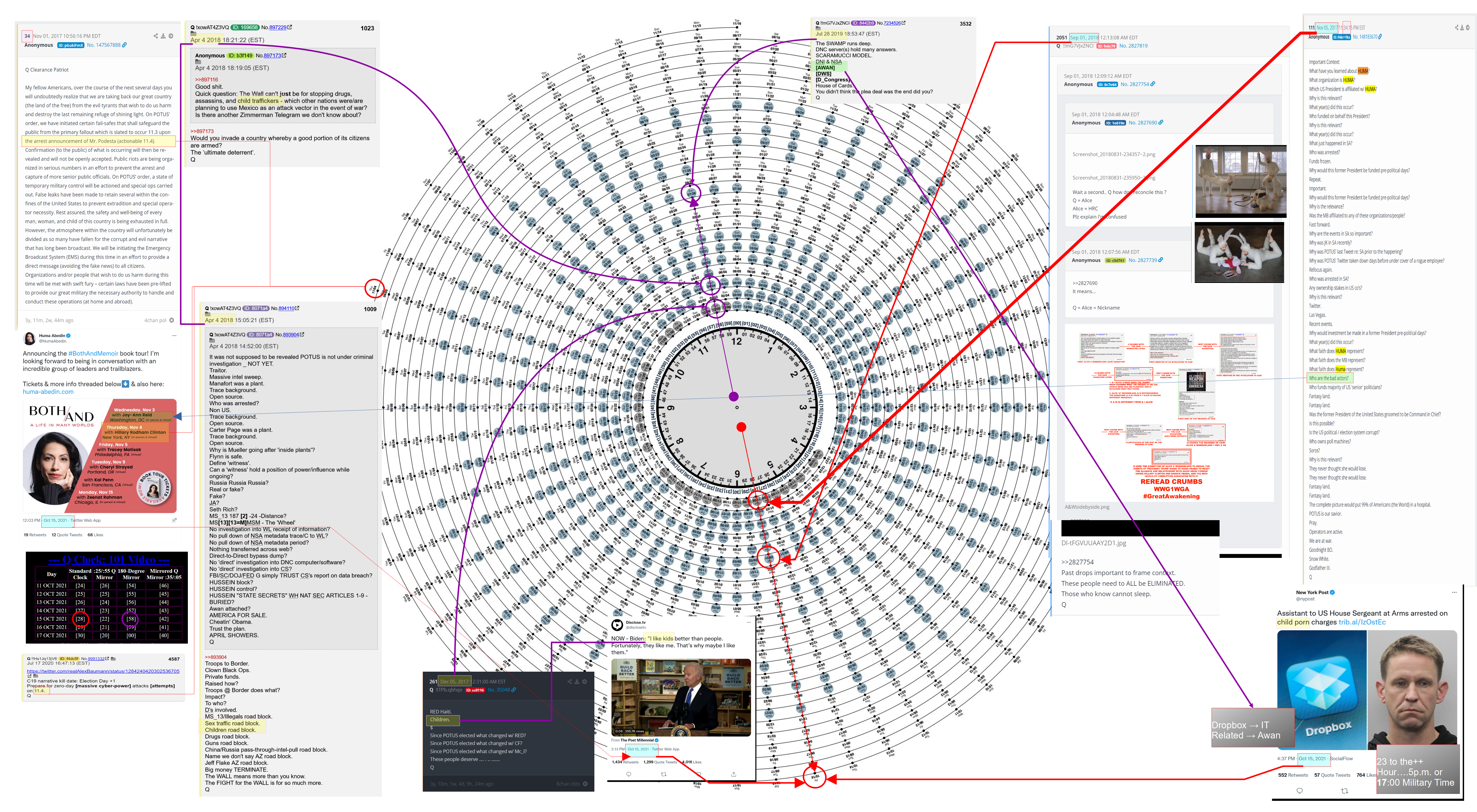Click the folder icon under Q !xowAT4Z3VQ in post 1023

pos(193,34)
